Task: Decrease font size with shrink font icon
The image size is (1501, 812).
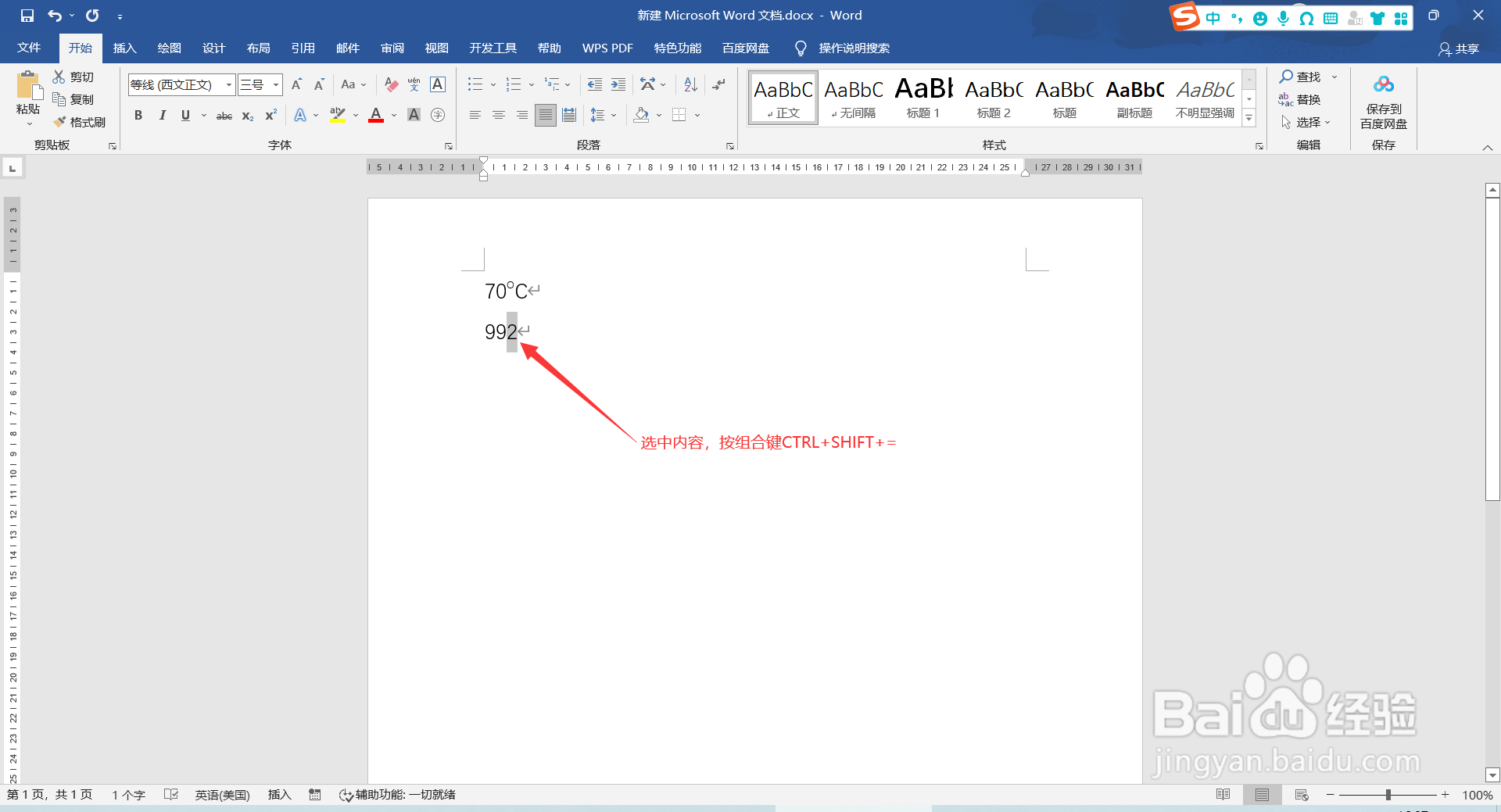Action: [319, 84]
